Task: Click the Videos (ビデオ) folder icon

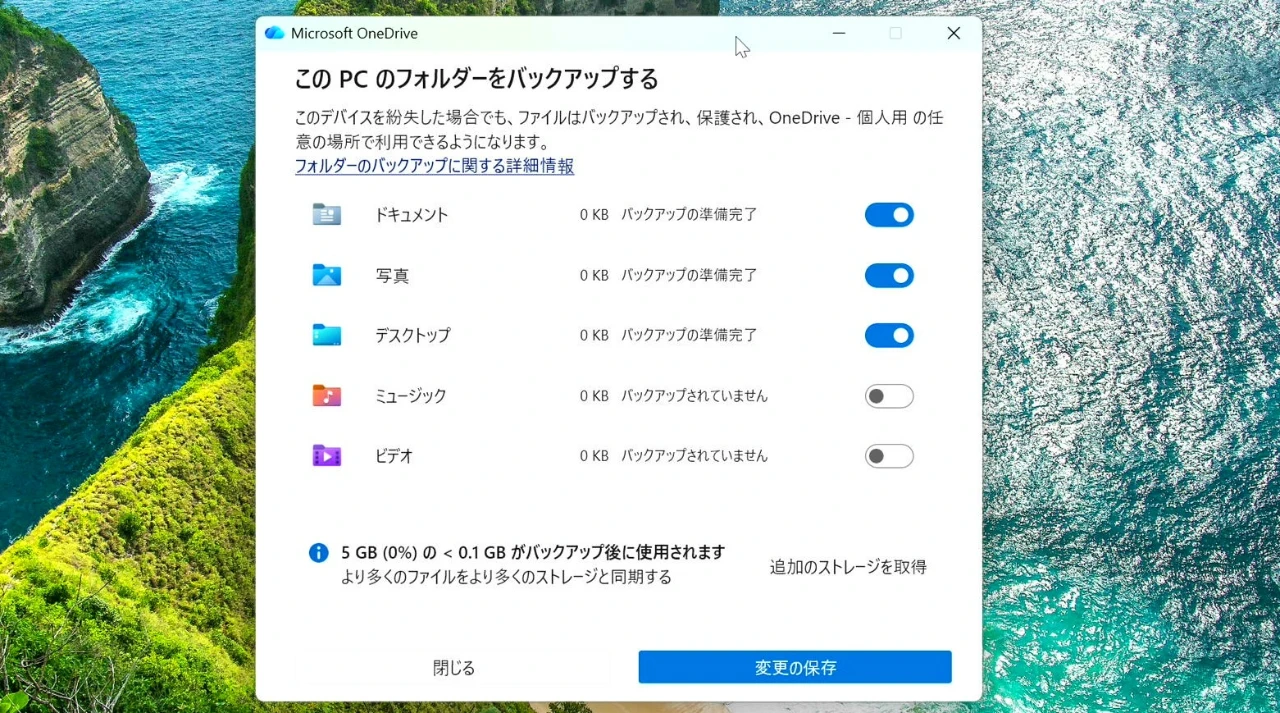Action: 326,456
